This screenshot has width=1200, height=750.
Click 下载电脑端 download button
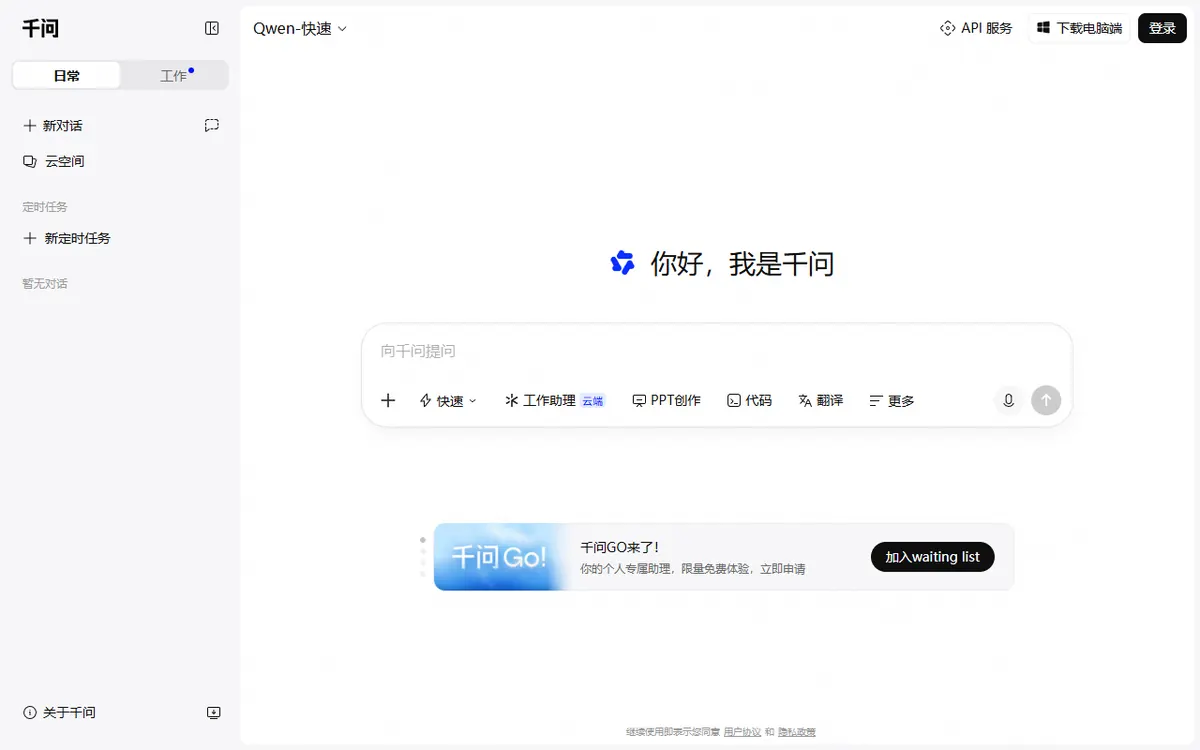click(x=1079, y=28)
